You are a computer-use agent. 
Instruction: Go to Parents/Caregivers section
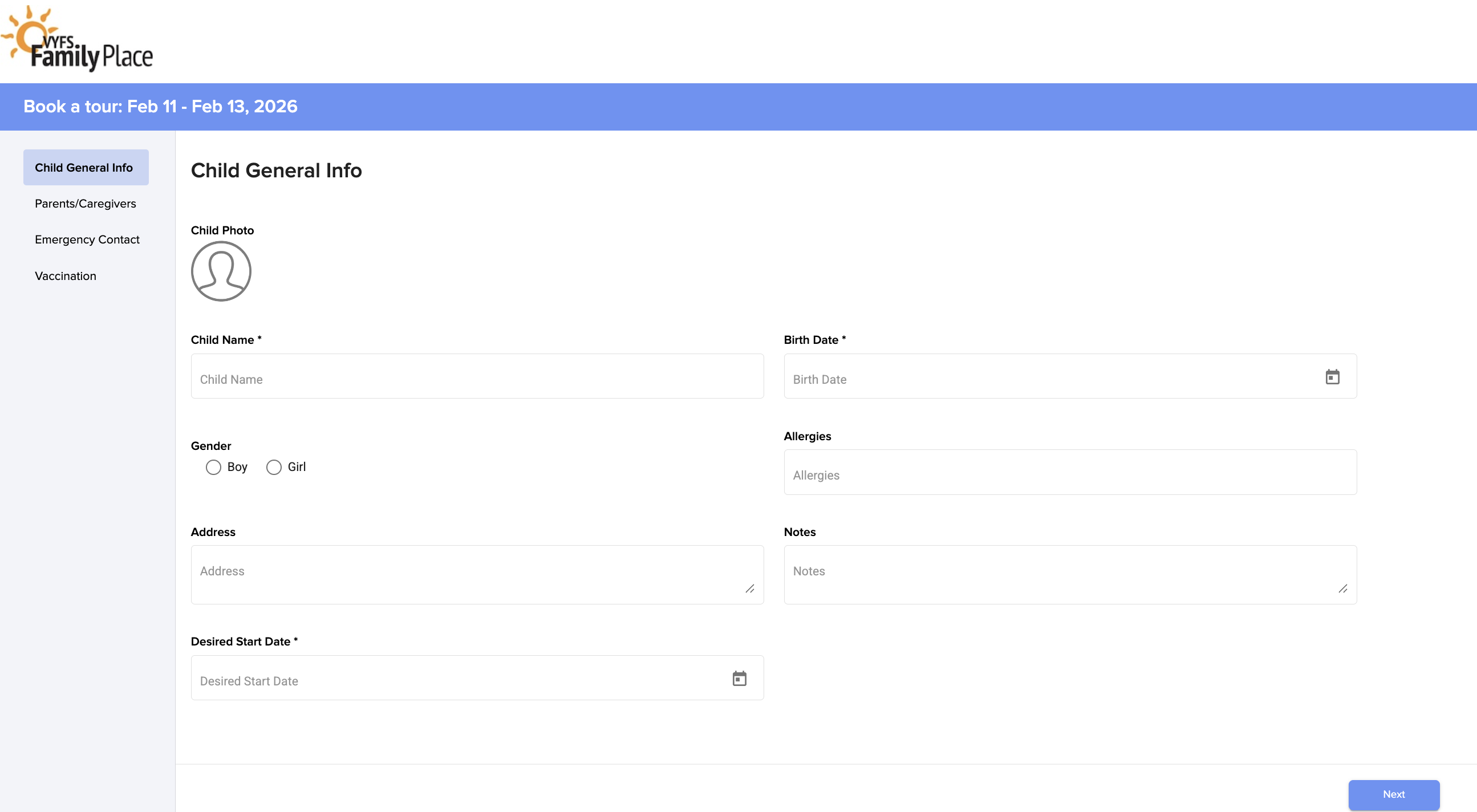point(86,204)
